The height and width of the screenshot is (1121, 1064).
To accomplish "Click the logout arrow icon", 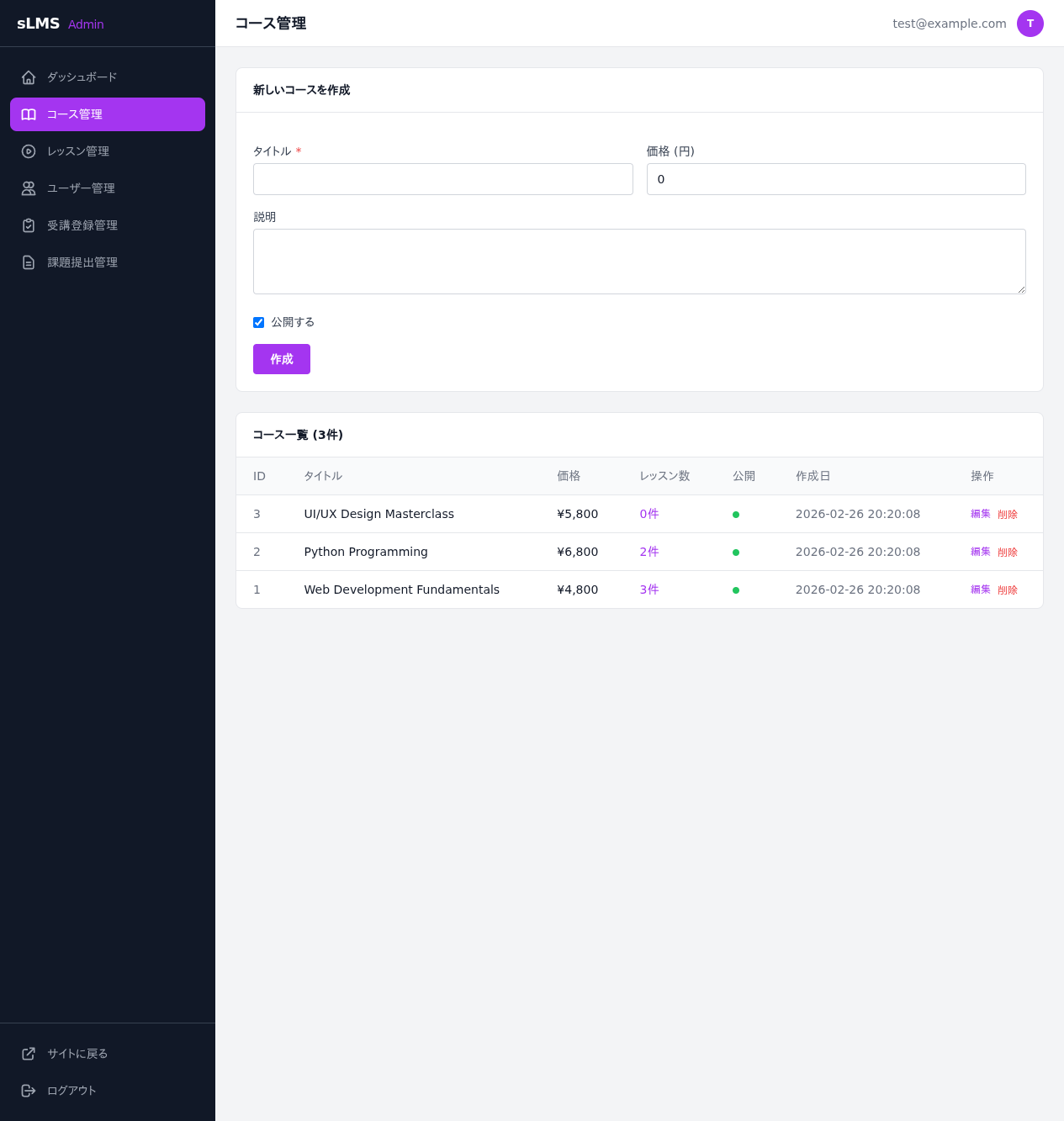I will (x=29, y=1091).
